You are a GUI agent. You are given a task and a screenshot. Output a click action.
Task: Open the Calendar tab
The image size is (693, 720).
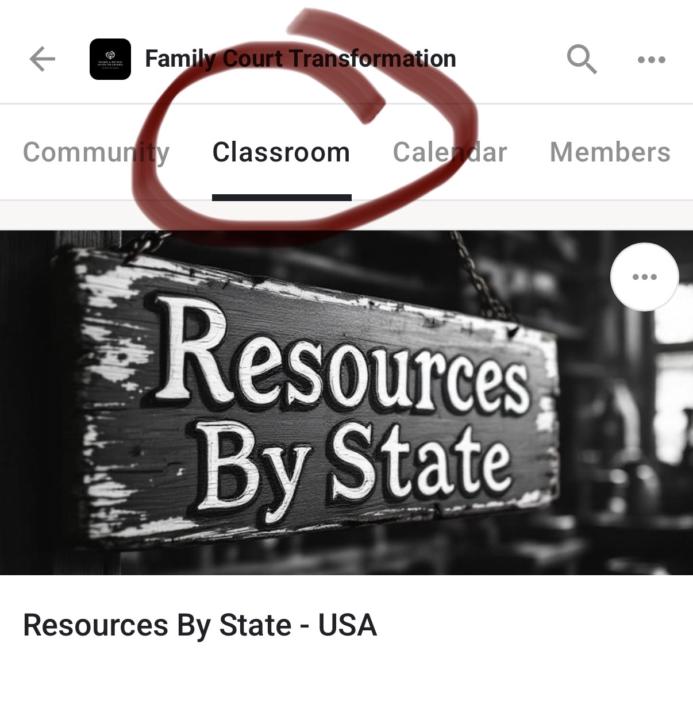450,152
